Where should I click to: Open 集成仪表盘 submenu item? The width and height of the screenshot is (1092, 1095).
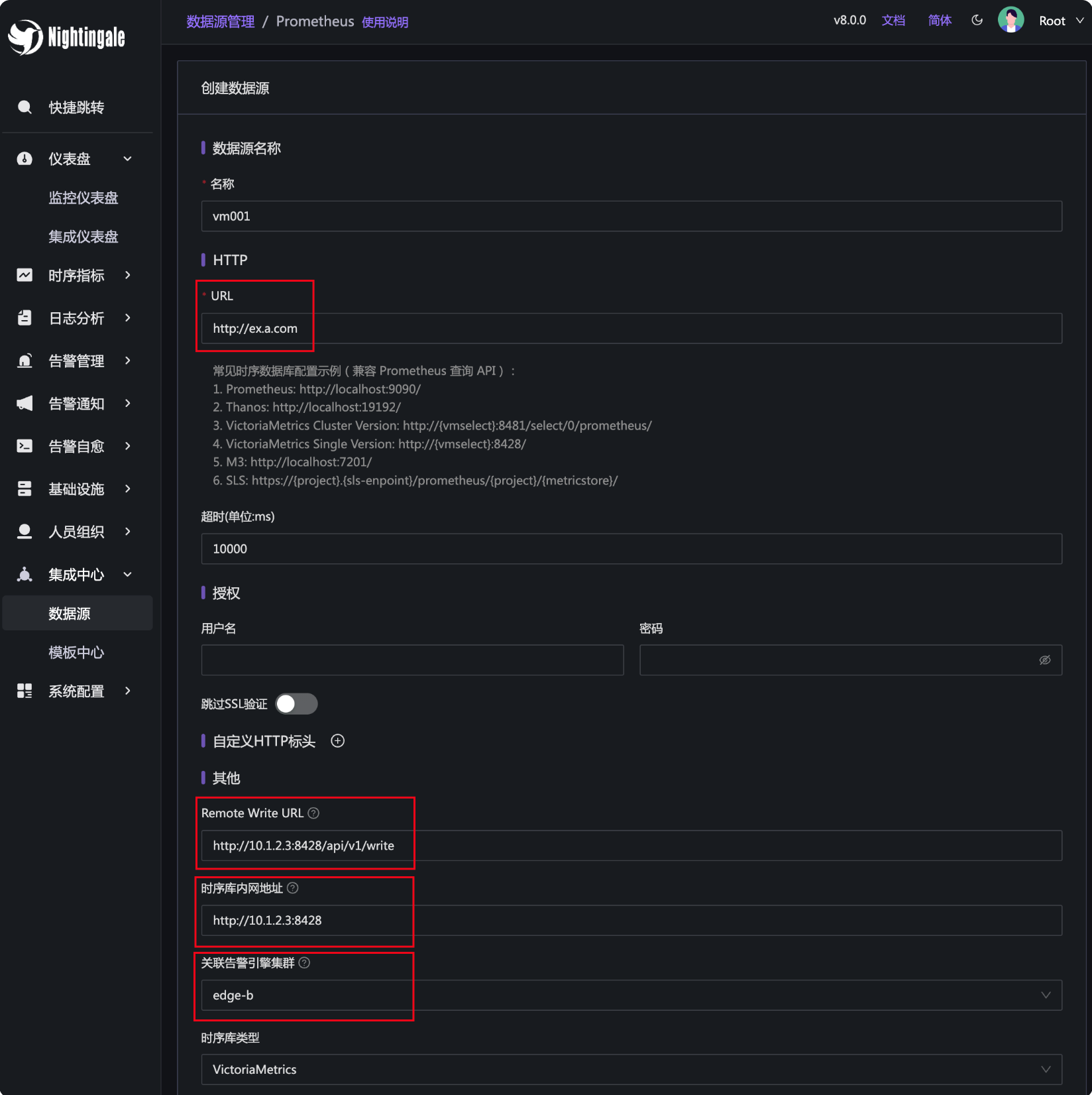83,237
